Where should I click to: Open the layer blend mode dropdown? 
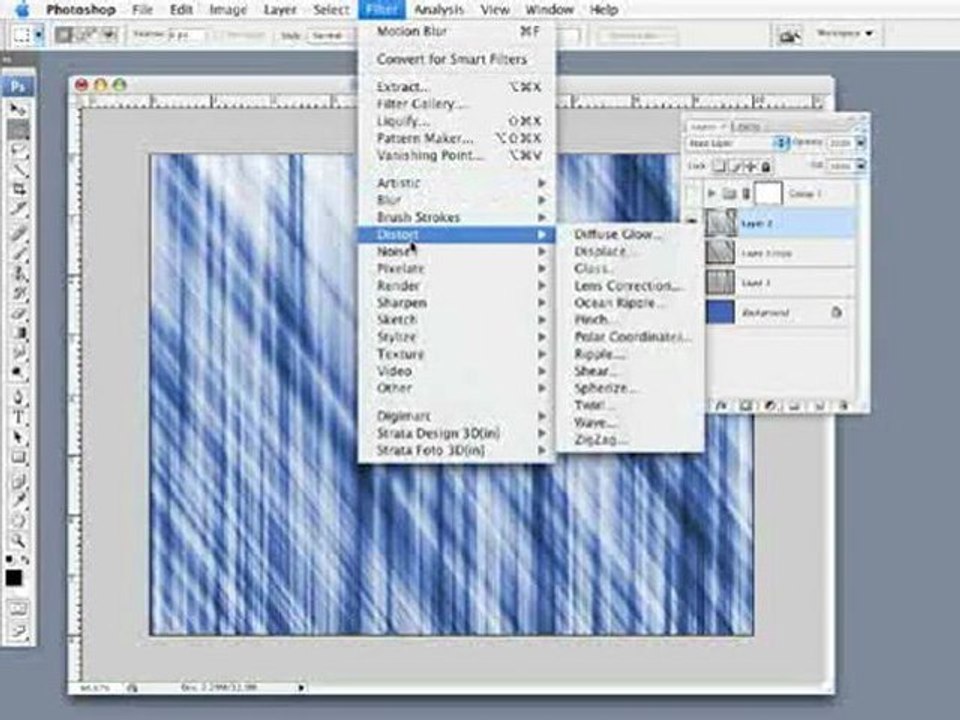[x=737, y=143]
